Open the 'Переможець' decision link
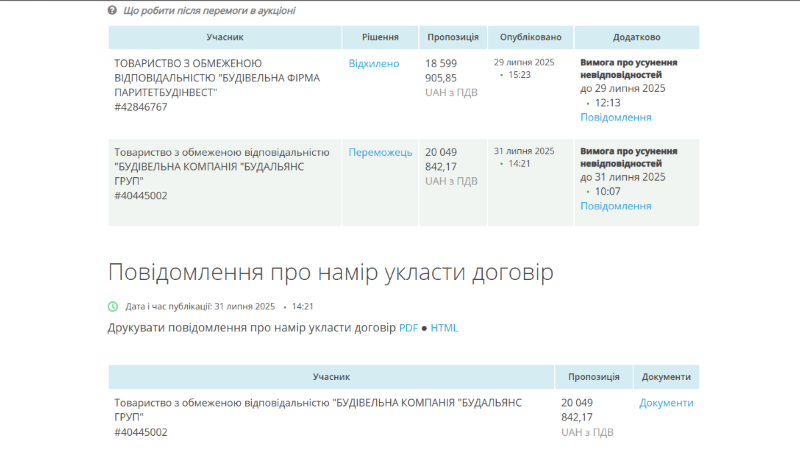800x450 pixels. click(x=380, y=152)
